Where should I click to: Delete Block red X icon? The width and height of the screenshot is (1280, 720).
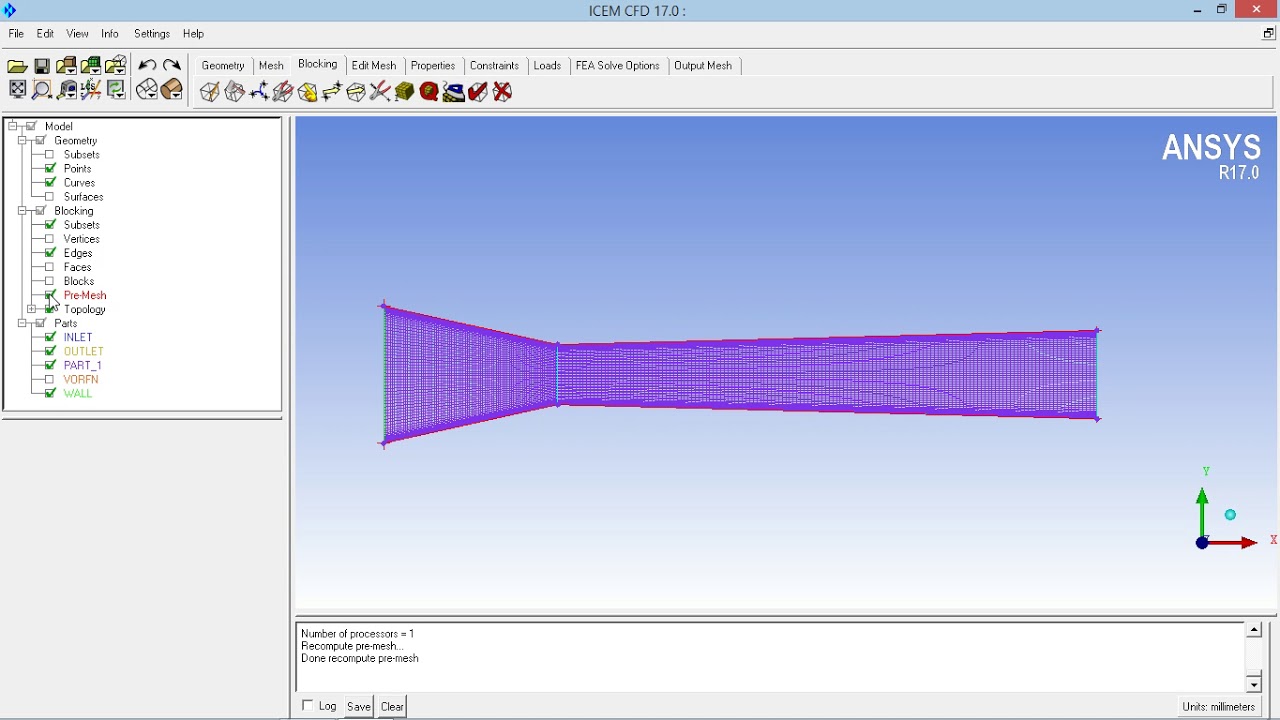503,92
